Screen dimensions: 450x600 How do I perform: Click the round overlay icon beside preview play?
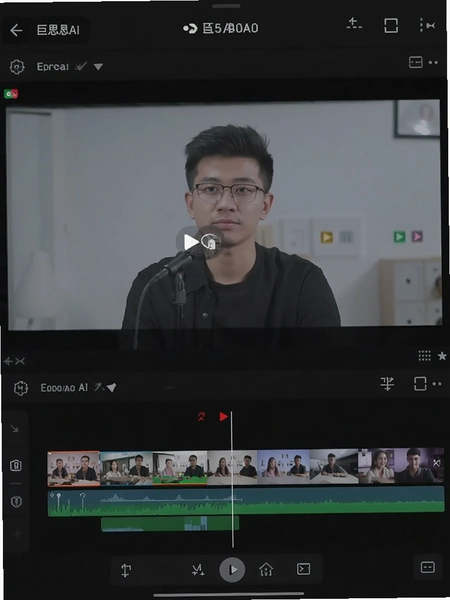(x=209, y=241)
